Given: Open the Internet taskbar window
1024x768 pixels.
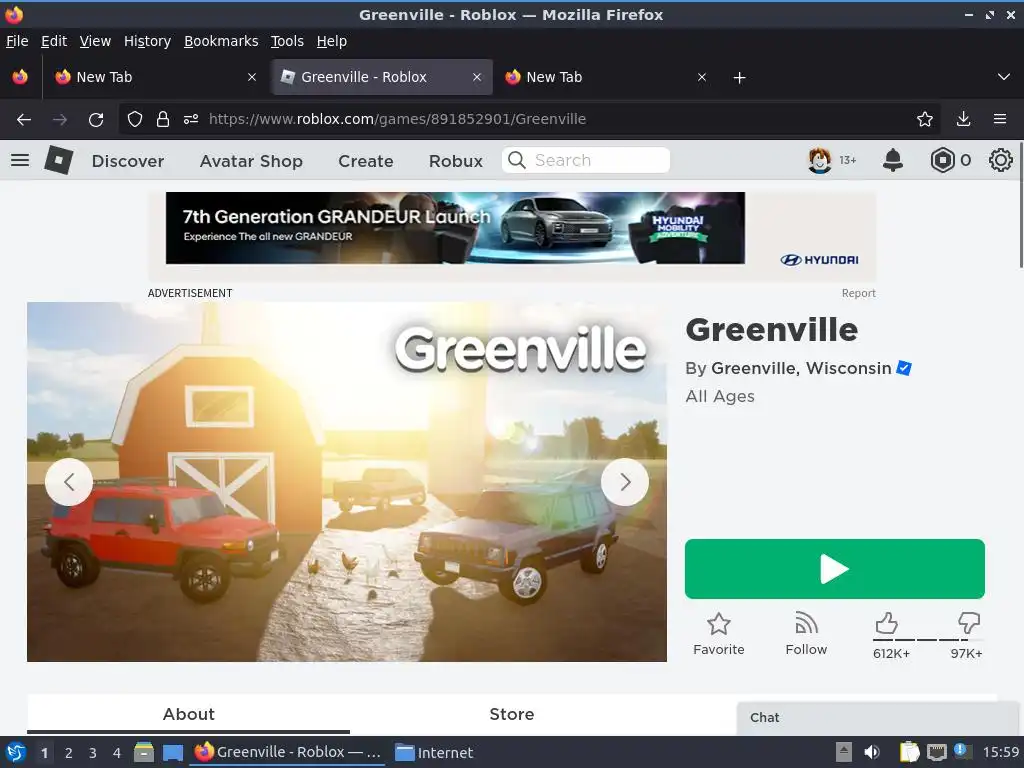Looking at the screenshot, I should click(434, 753).
